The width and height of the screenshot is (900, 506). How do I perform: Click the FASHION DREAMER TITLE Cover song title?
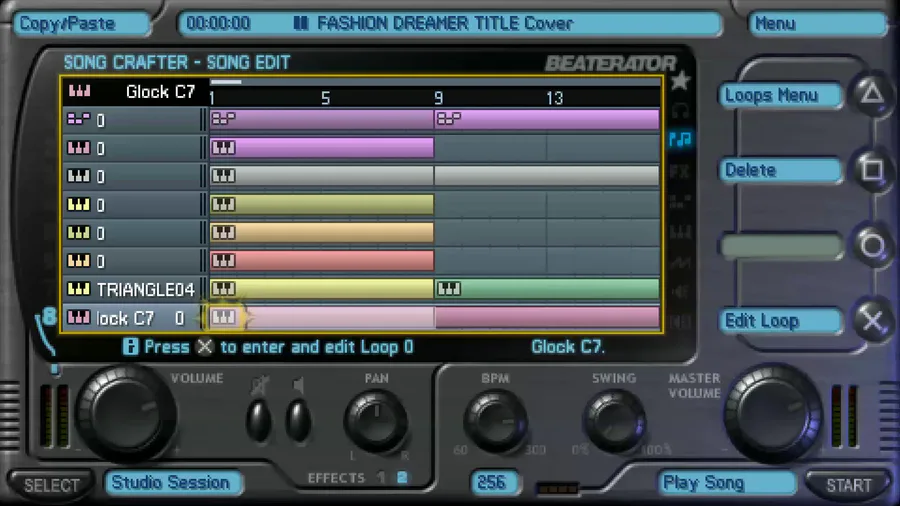point(445,24)
